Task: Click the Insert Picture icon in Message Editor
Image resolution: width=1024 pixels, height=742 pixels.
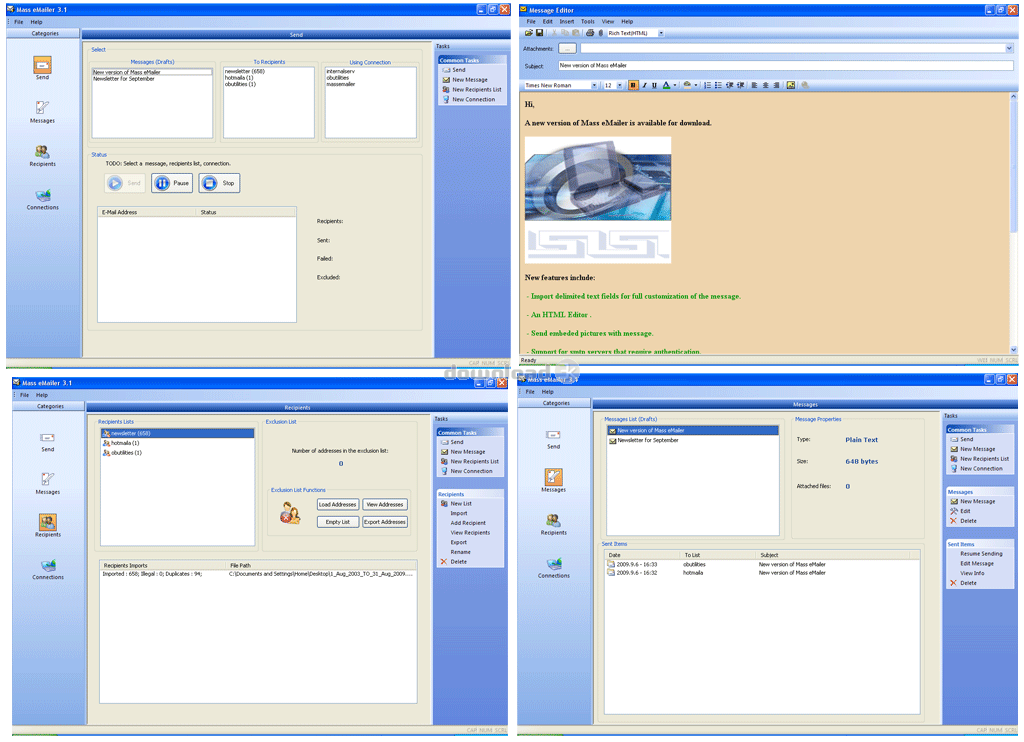Action: tap(791, 85)
